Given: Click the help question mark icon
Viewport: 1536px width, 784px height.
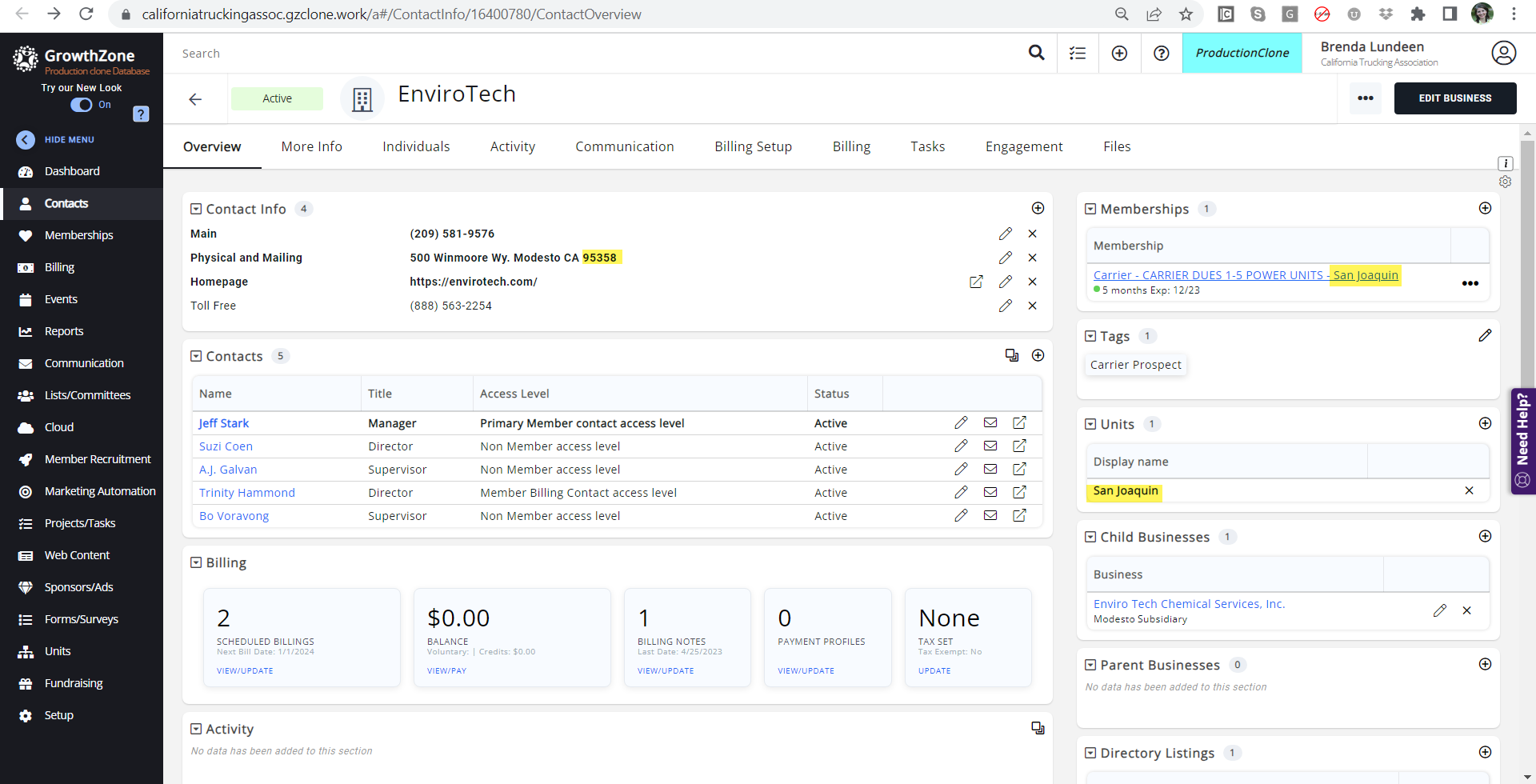Looking at the screenshot, I should point(1161,53).
